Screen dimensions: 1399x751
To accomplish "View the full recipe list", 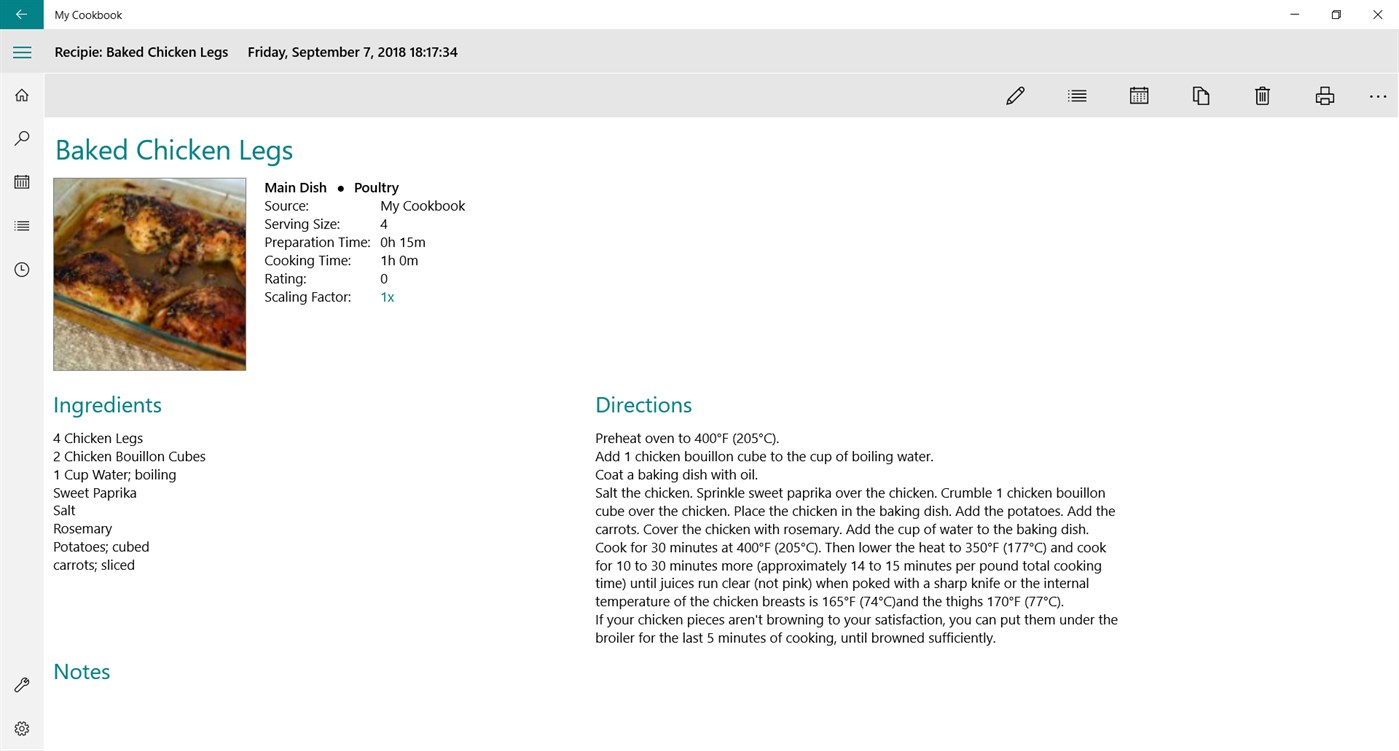I will click(21, 225).
